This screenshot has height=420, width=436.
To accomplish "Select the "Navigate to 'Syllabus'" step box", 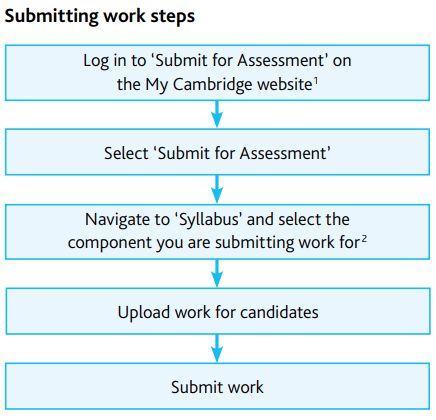I will [x=217, y=232].
